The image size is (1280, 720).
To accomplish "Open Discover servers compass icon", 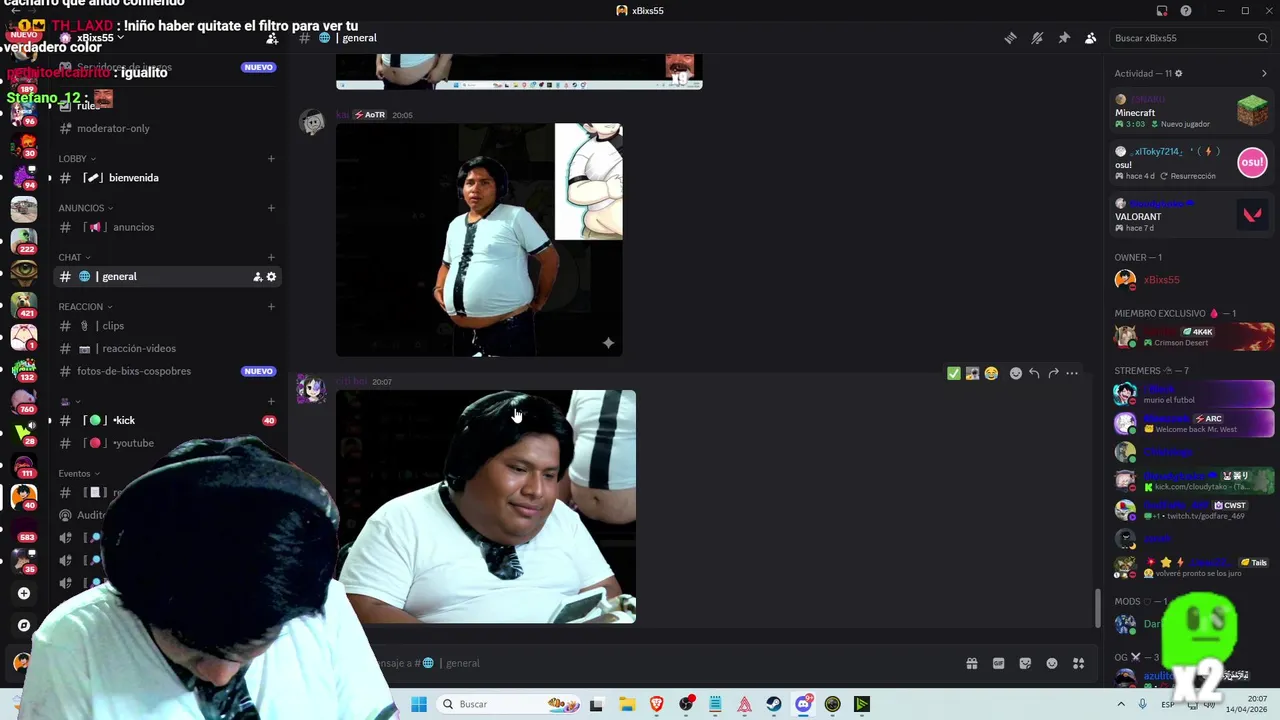I will (x=24, y=626).
